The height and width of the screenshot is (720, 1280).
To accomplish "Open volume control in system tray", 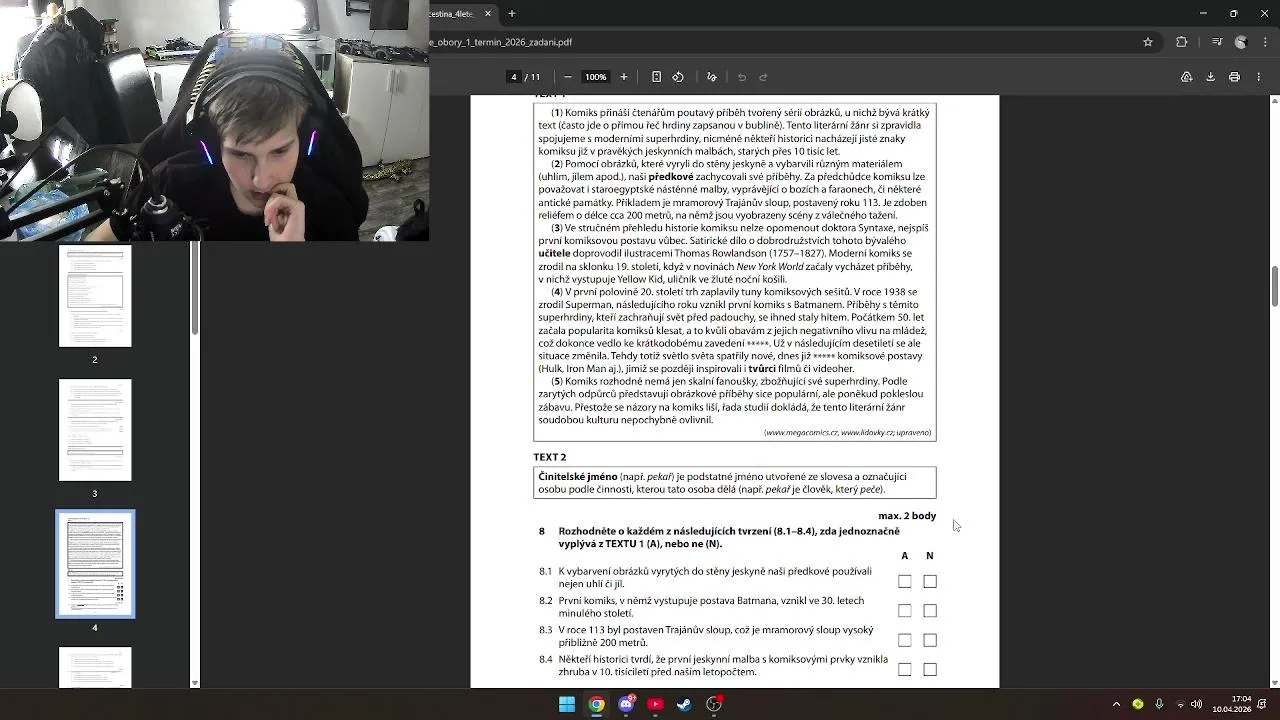I will click(x=1196, y=704).
